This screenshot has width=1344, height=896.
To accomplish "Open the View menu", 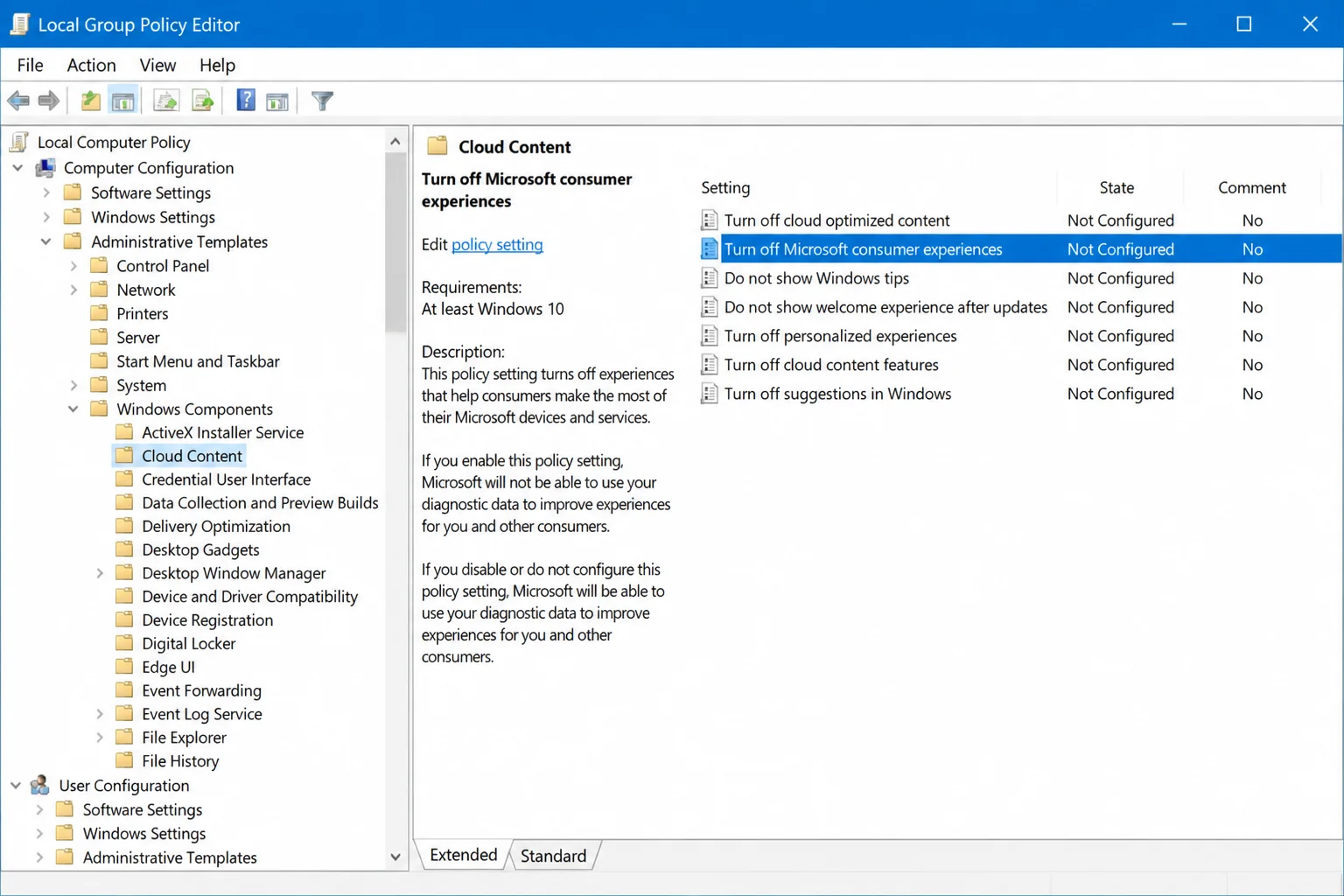I will pyautogui.click(x=157, y=65).
